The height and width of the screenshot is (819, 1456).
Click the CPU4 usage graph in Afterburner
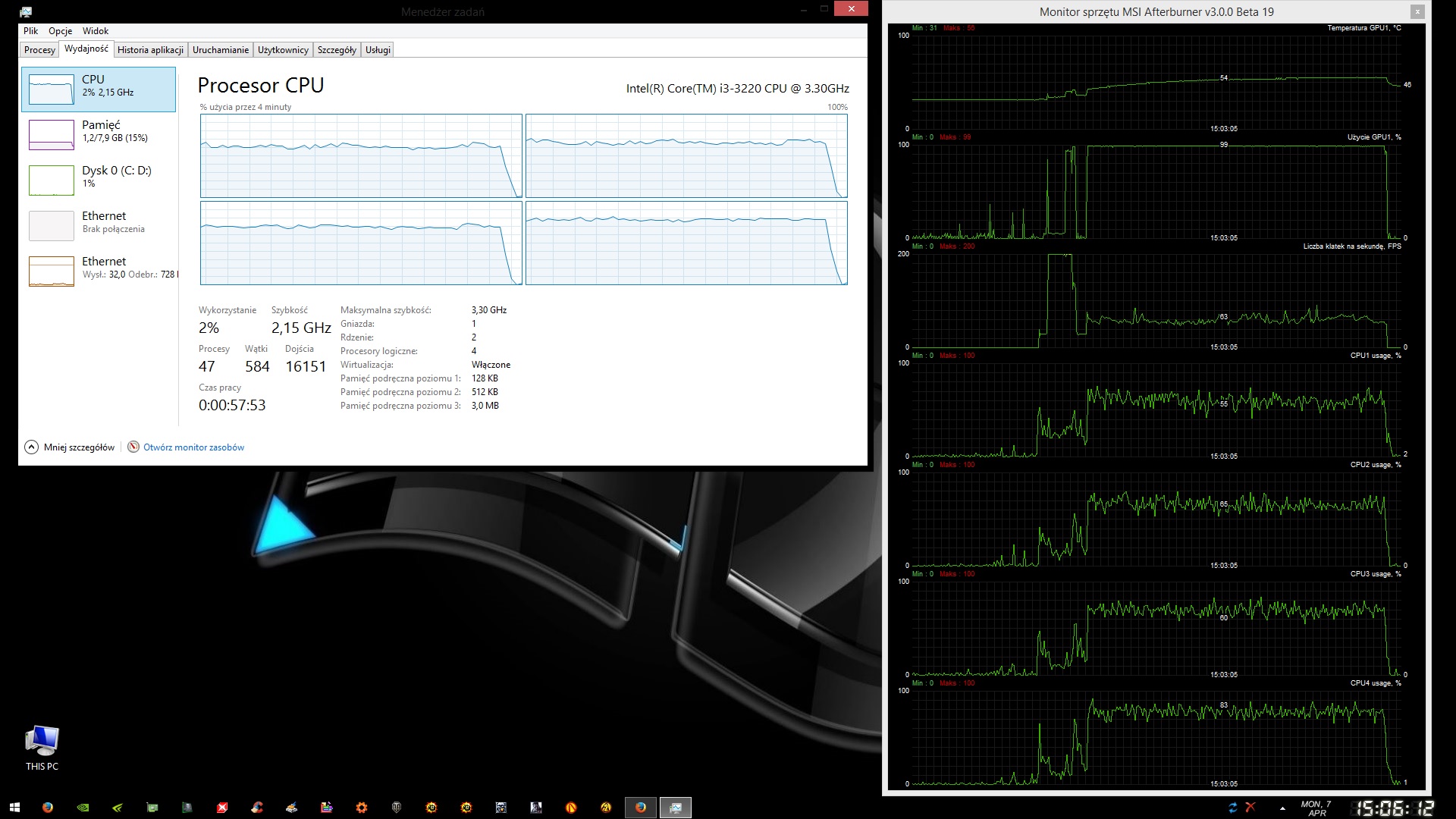tap(1156, 736)
